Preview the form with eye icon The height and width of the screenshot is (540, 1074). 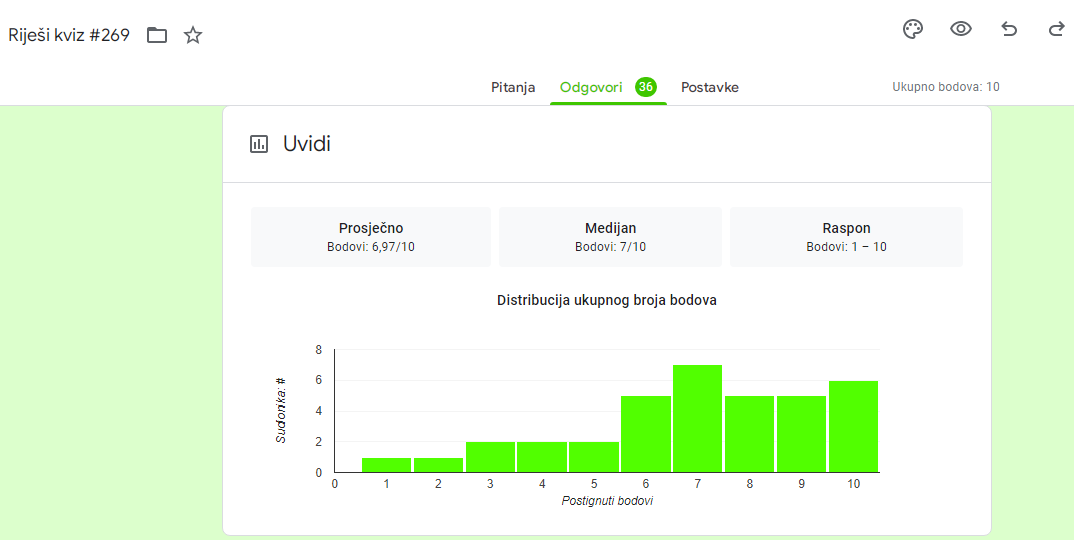pyautogui.click(x=961, y=29)
